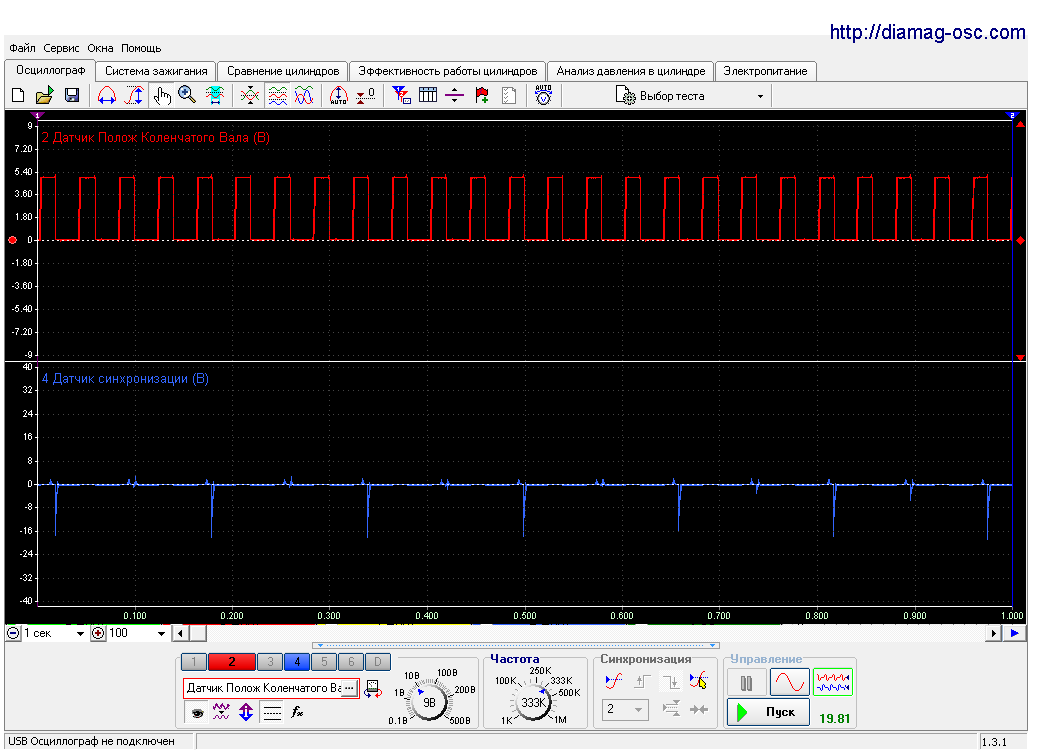Image resolution: width=1040 pixels, height=754 pixels.
Task: Click the overlay channels icon with dotted waveforms
Action: (x=249, y=96)
